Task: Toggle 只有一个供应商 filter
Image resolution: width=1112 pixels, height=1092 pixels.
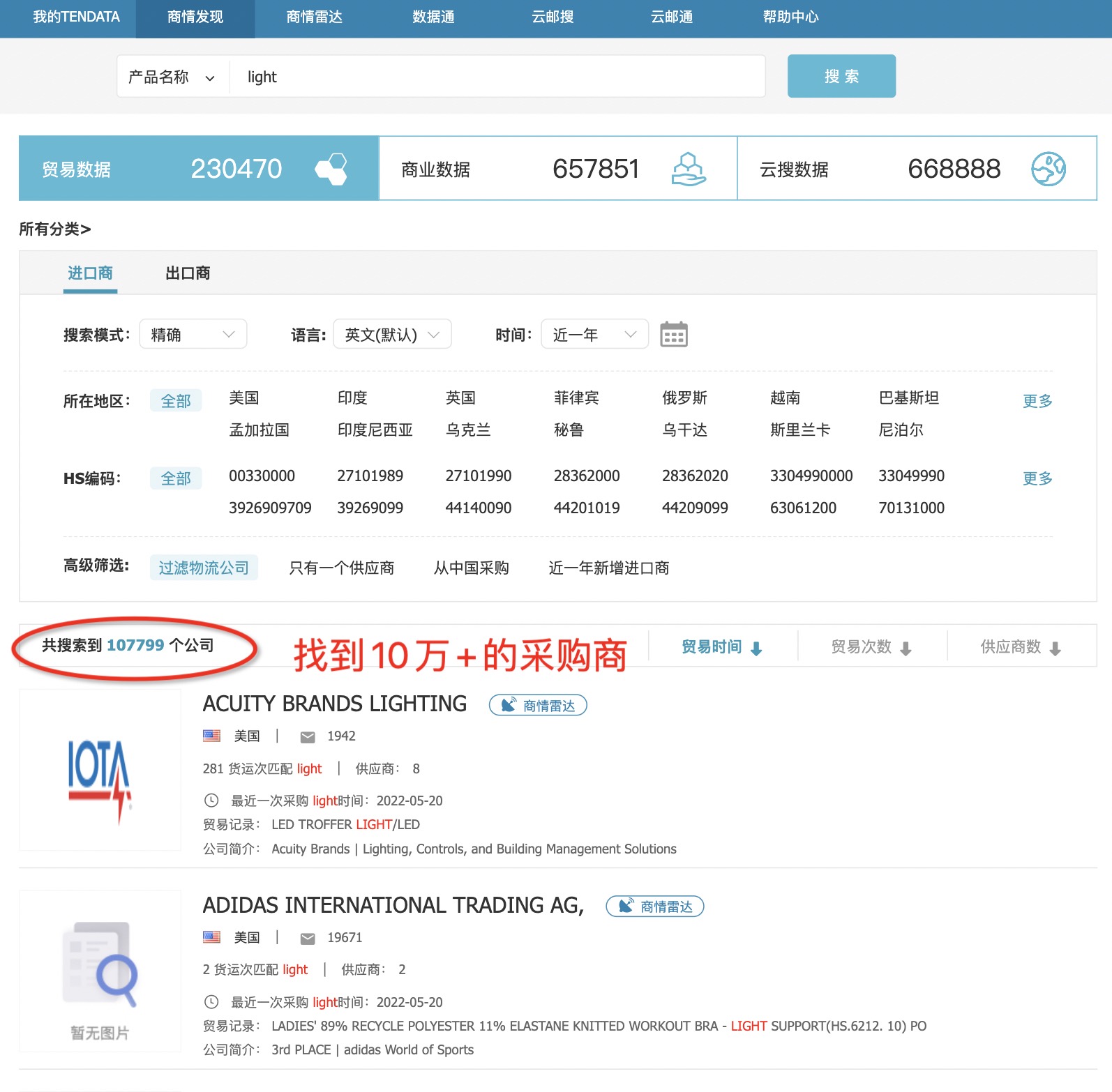Action: coord(342,568)
